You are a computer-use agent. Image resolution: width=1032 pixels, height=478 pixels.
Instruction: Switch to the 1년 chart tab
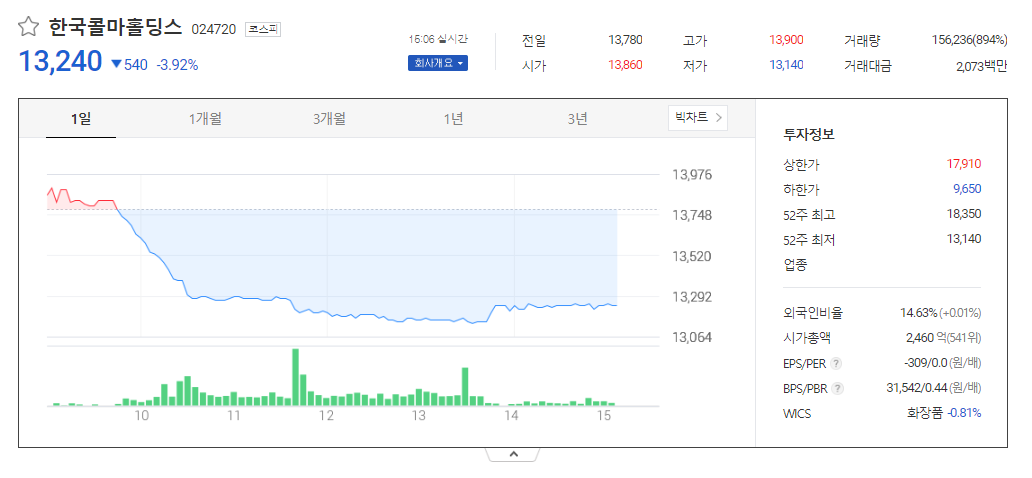[453, 119]
